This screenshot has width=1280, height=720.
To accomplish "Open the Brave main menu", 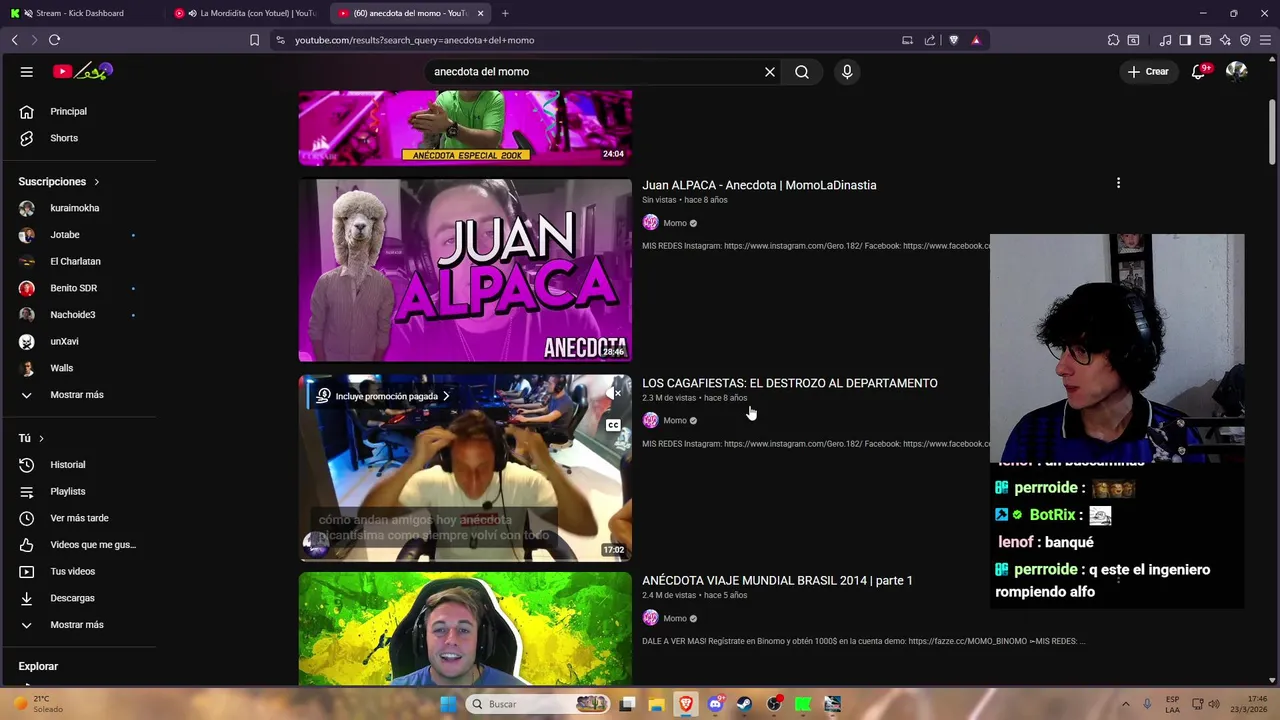I will click(1265, 40).
